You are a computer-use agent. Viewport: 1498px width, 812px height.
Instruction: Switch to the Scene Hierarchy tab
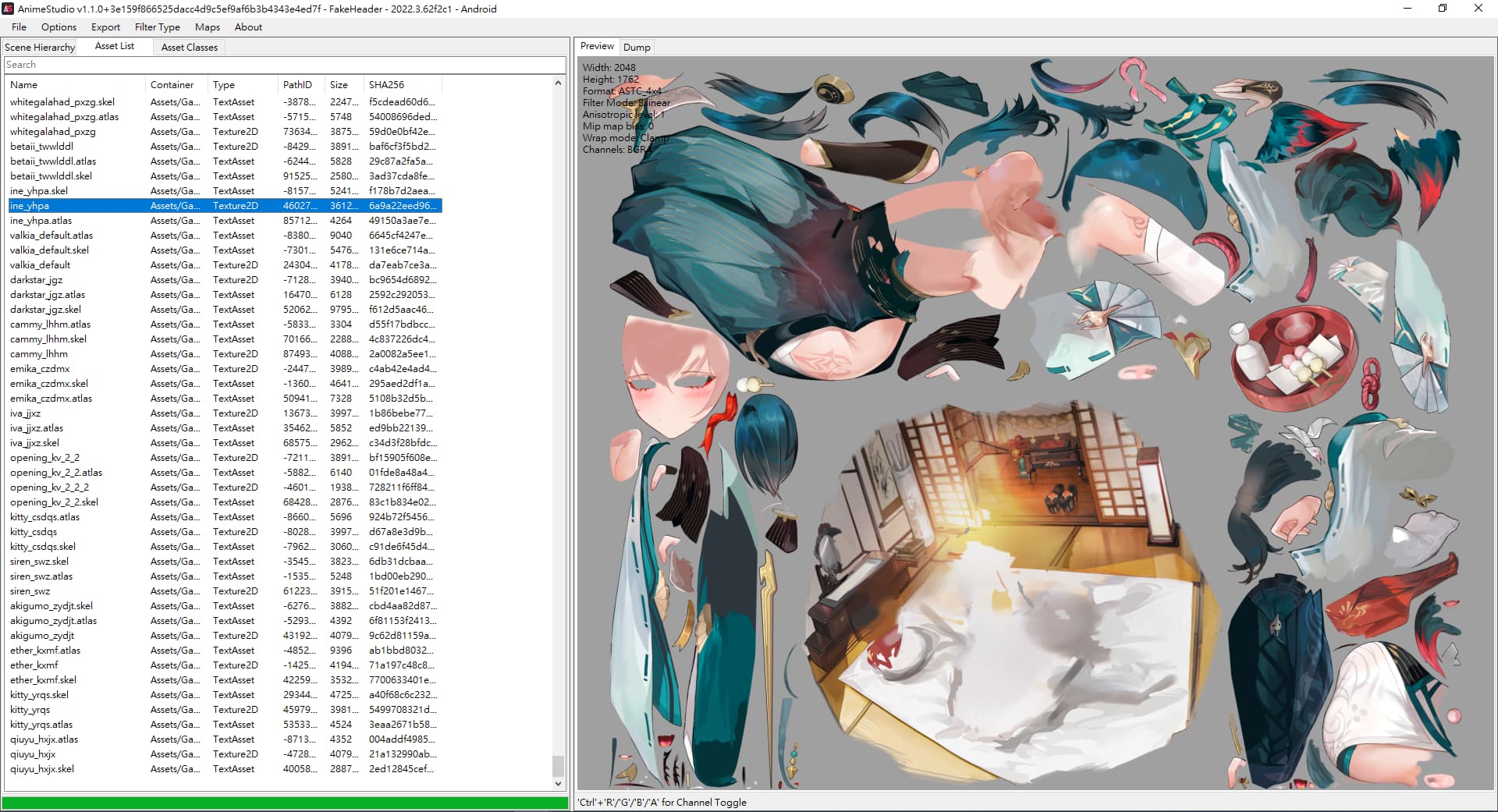pyautogui.click(x=40, y=47)
